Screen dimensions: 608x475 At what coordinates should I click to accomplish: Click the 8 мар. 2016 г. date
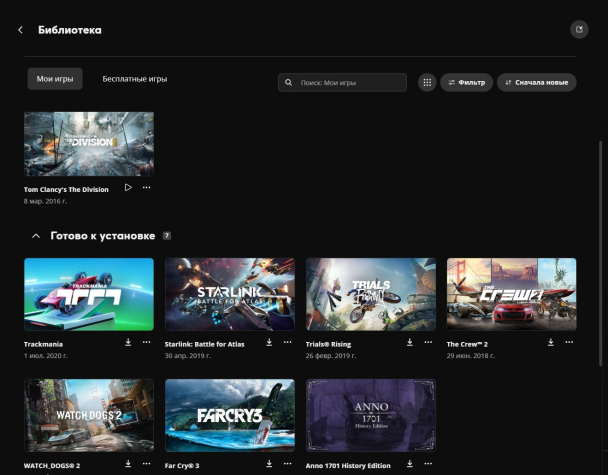pyautogui.click(x=45, y=201)
